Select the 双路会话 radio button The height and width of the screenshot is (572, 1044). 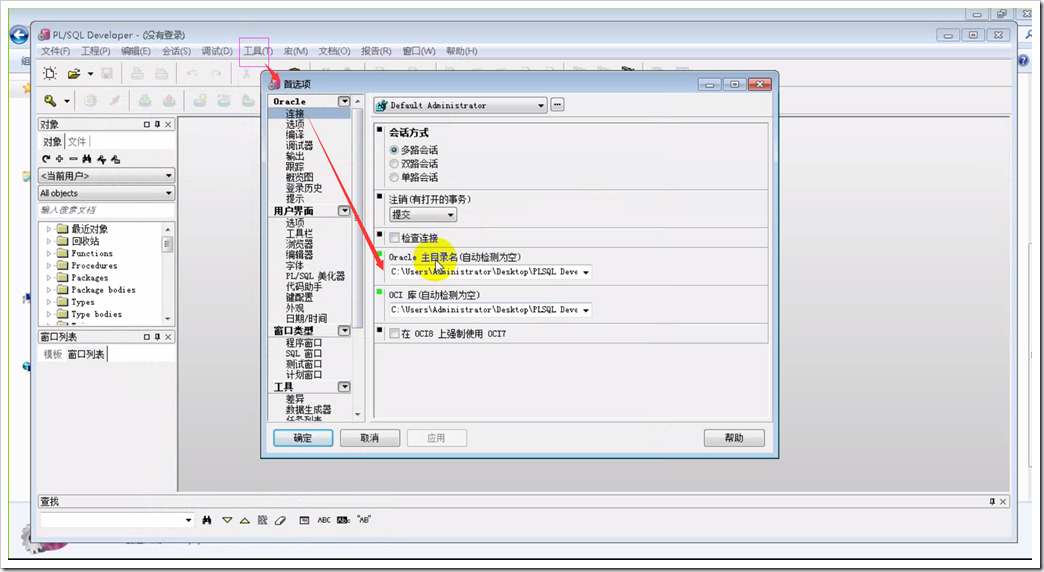(x=394, y=164)
